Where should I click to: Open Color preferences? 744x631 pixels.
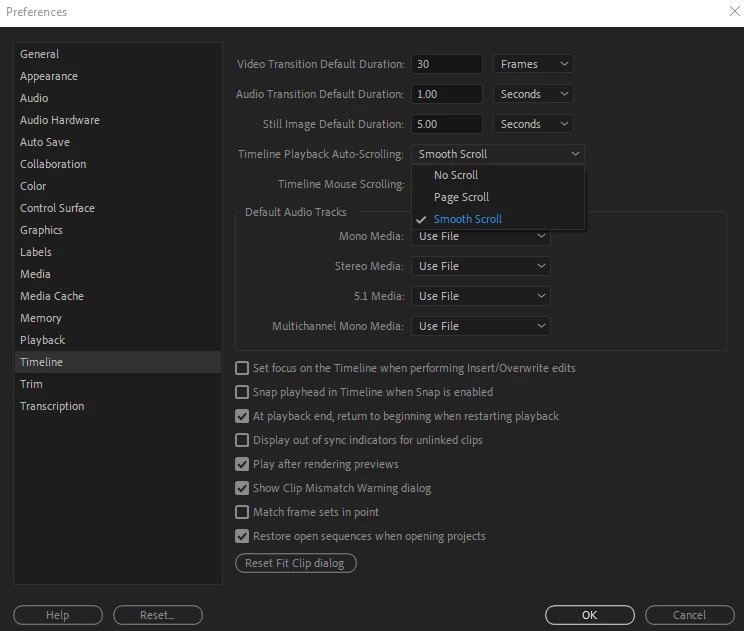coord(118,186)
